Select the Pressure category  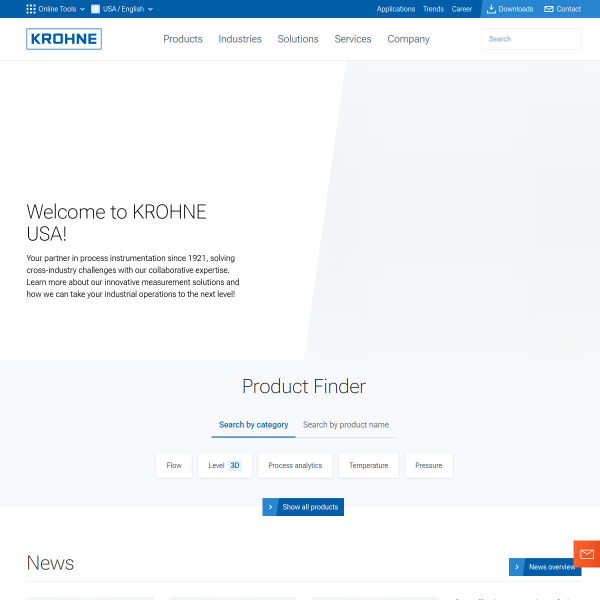[429, 466]
